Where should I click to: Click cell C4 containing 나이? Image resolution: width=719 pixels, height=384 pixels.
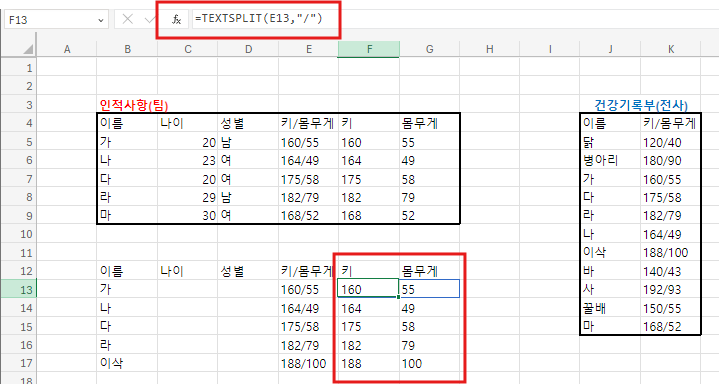pos(188,123)
